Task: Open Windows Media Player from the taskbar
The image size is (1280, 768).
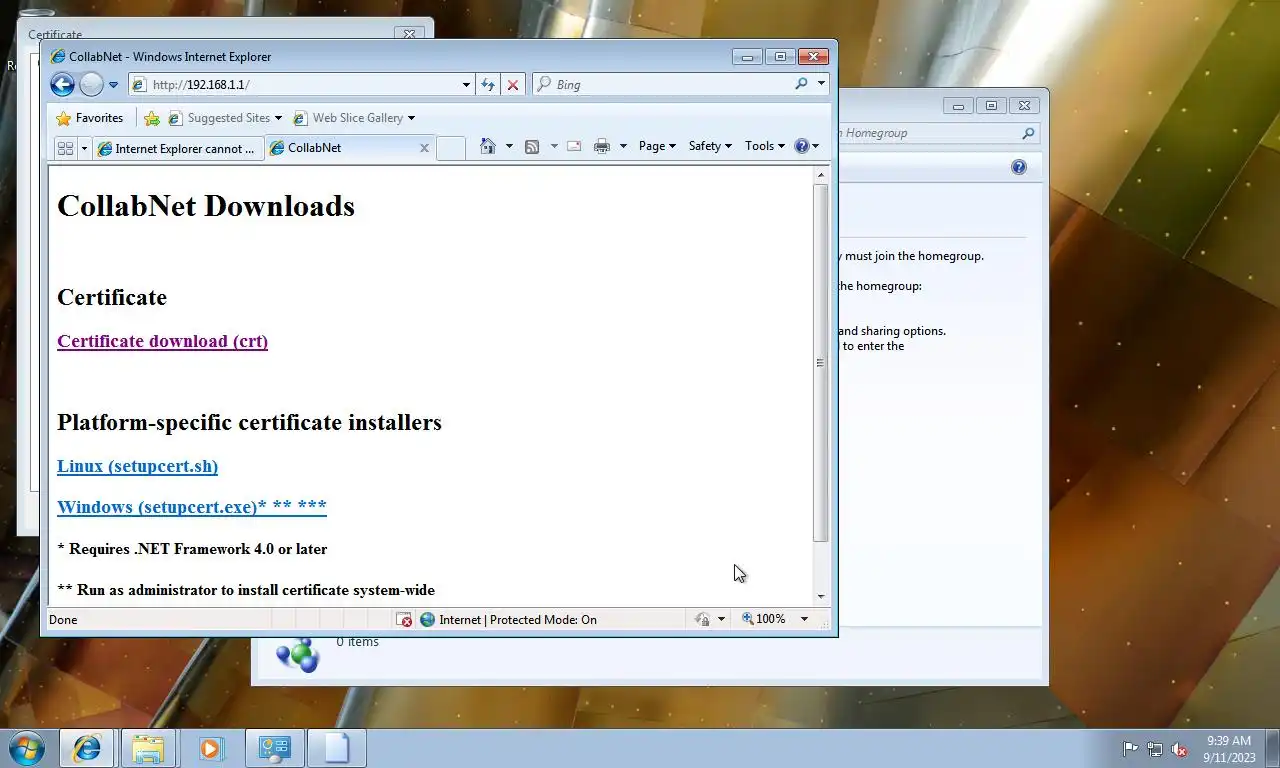Action: 211,748
